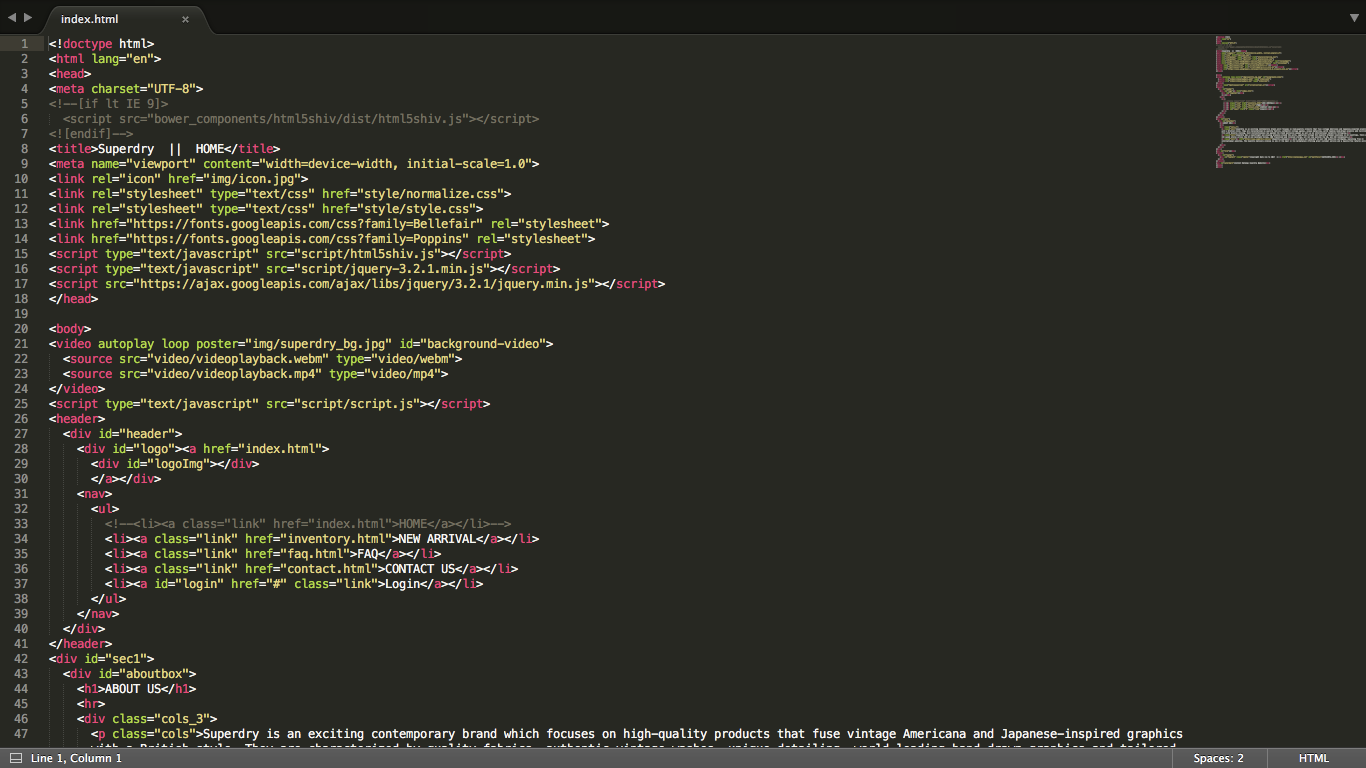This screenshot has width=1366, height=768.
Task: Click the div class="cols_3" line
Action: (x=147, y=719)
